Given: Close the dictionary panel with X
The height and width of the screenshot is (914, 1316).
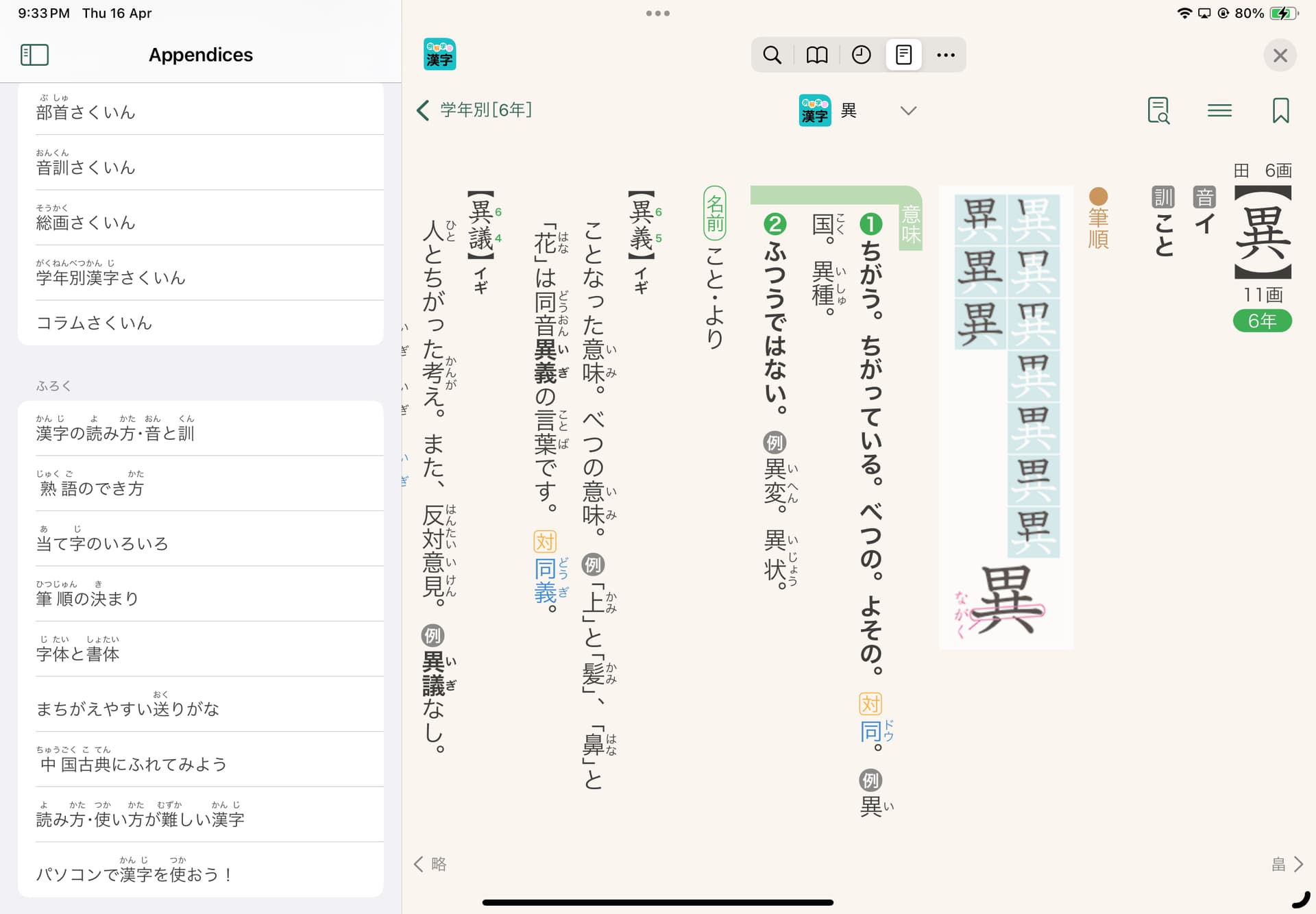Looking at the screenshot, I should tap(1280, 55).
